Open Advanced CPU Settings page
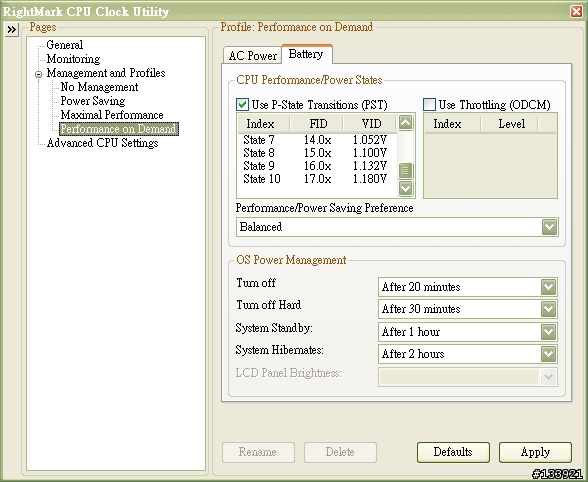This screenshot has width=588, height=482. click(x=102, y=143)
